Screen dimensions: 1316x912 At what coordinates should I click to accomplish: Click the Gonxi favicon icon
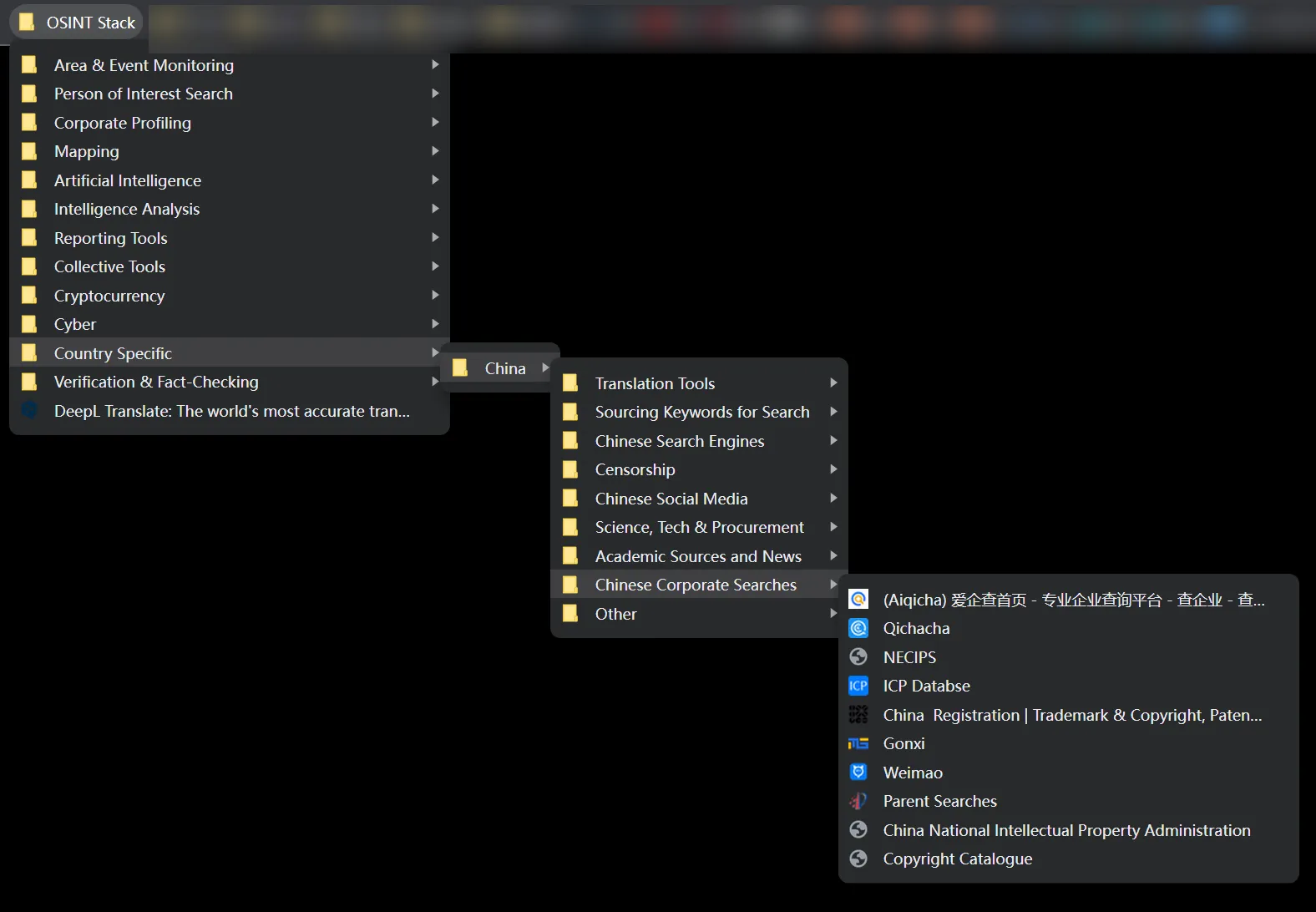pyautogui.click(x=858, y=743)
